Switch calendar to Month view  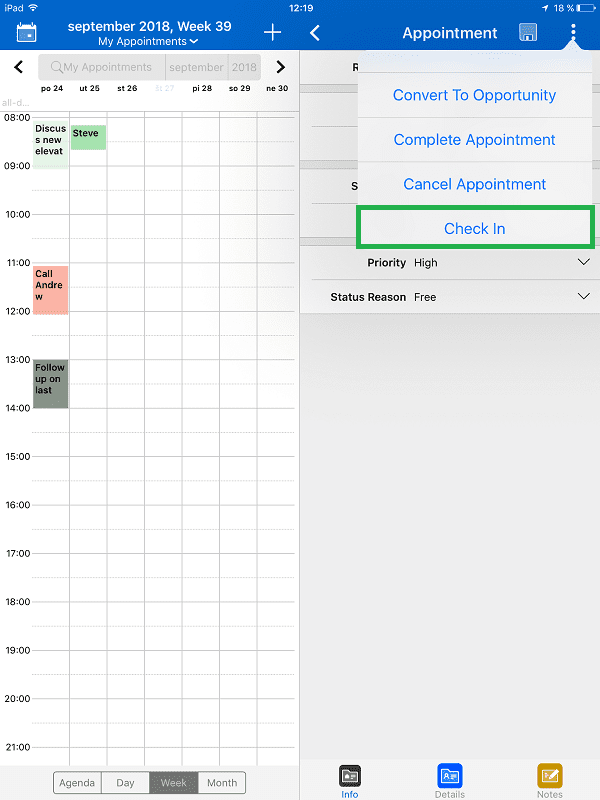(222, 783)
